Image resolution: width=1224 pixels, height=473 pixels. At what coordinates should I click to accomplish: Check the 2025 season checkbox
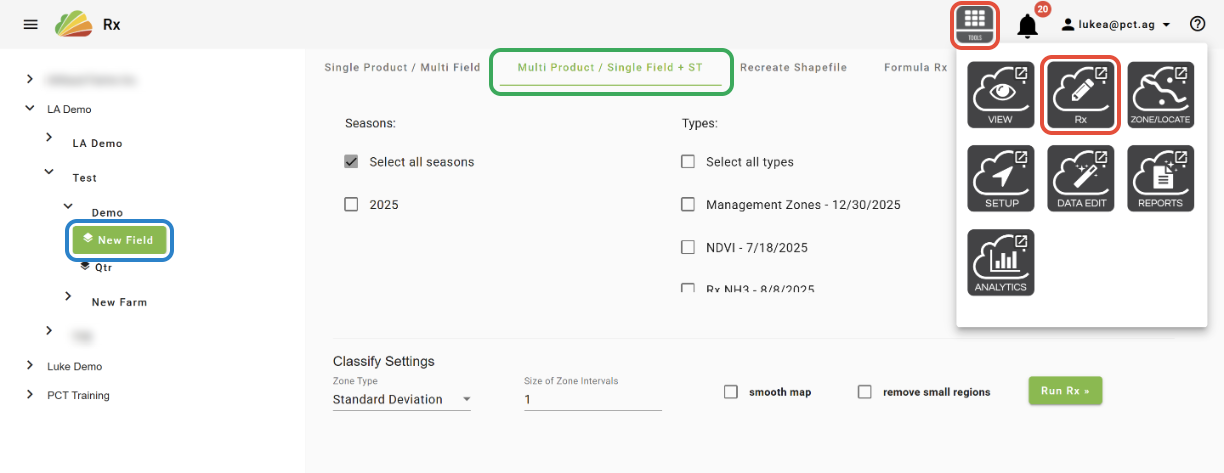(x=351, y=204)
